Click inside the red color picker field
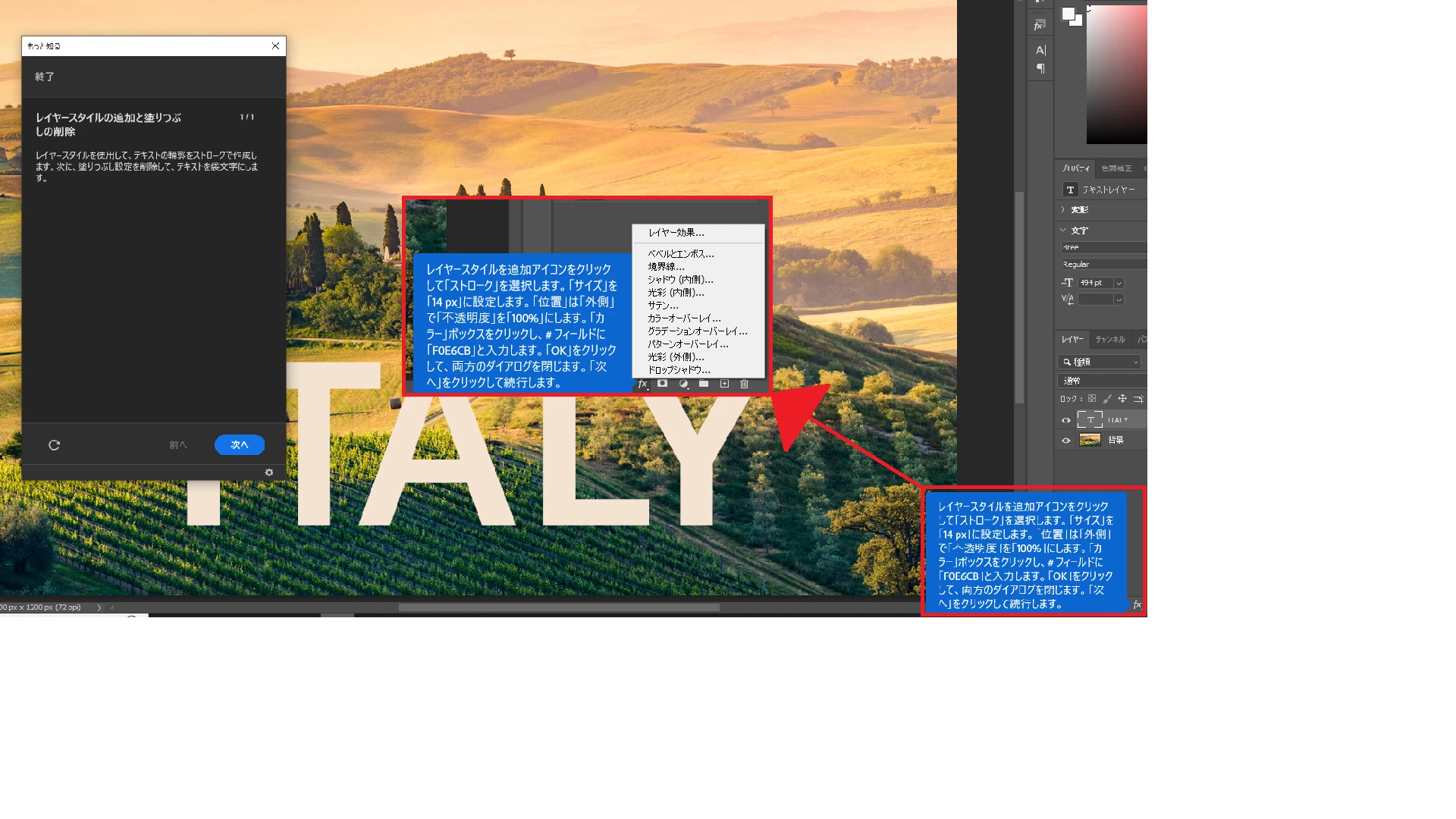The image size is (1456, 819). (x=1116, y=76)
